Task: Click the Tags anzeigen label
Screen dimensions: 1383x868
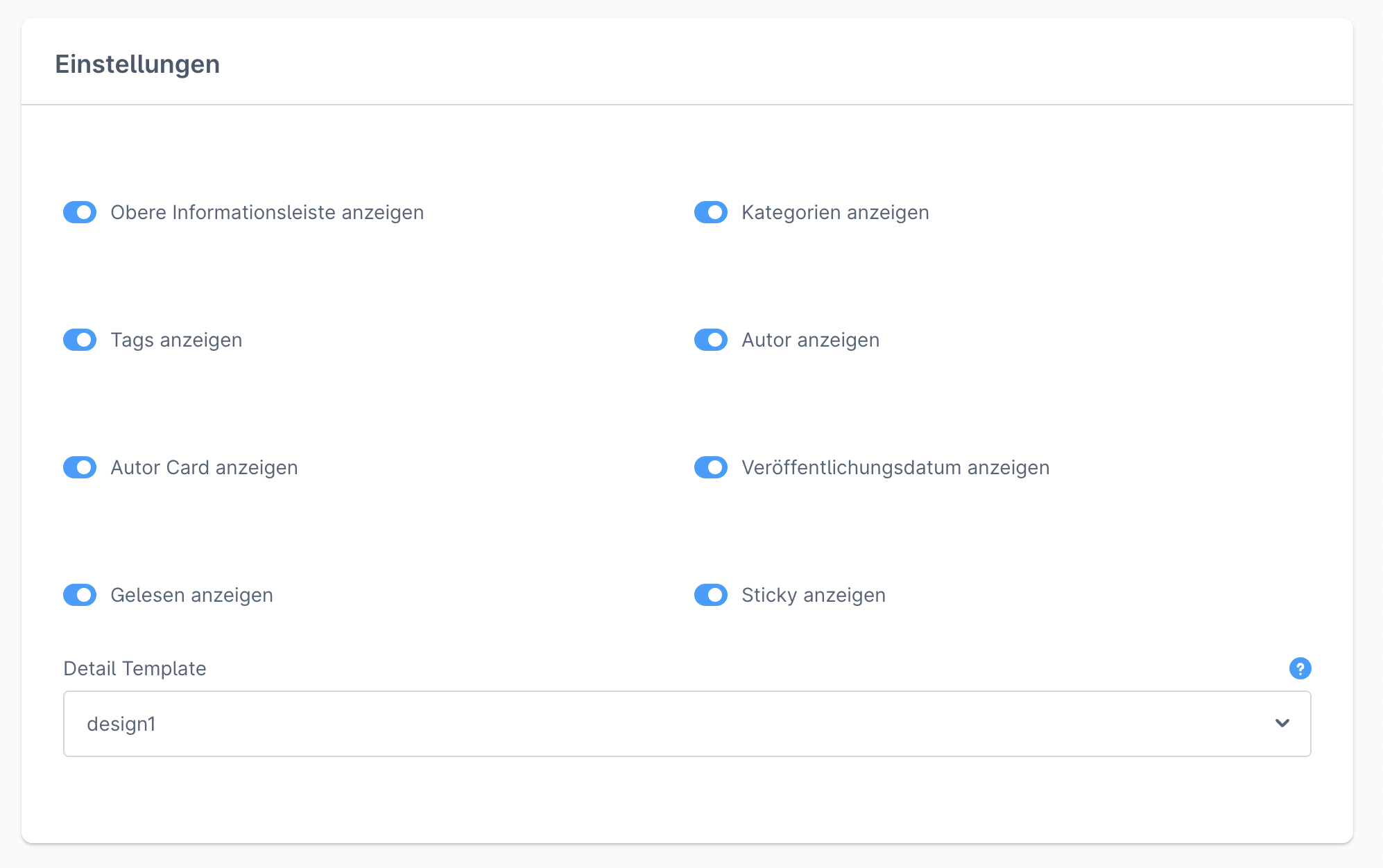Action: [176, 340]
